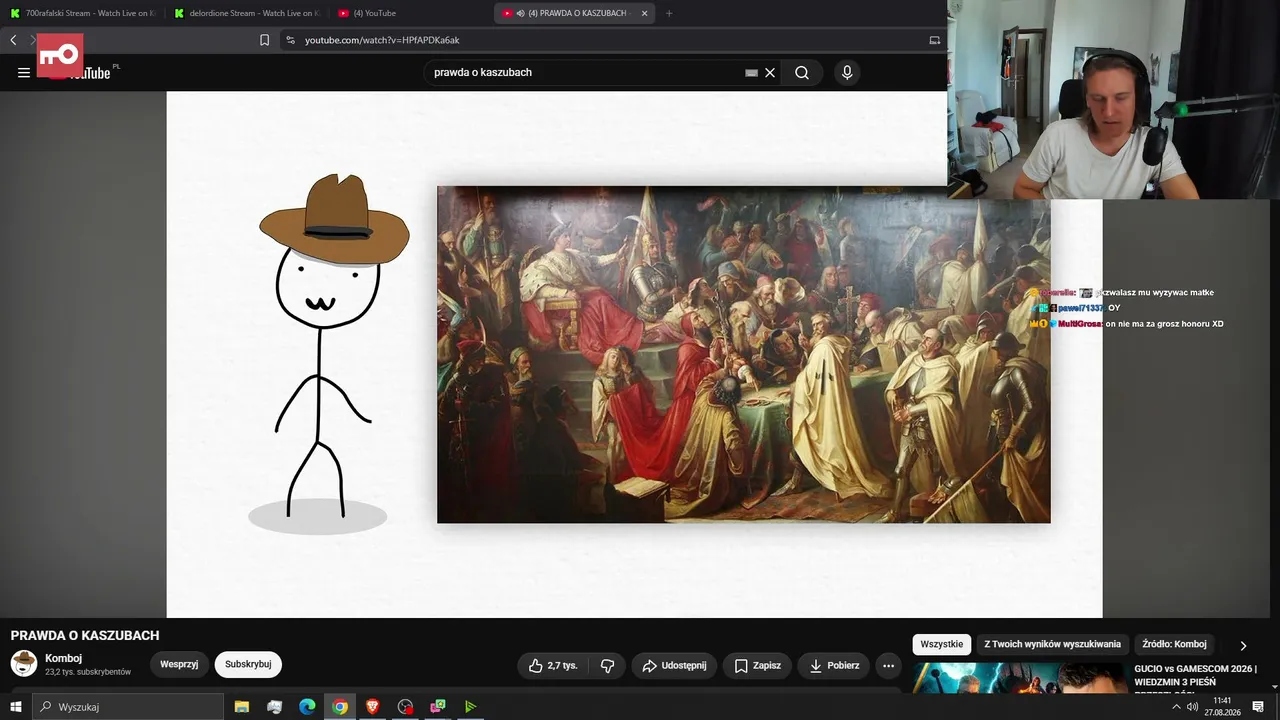
Task: Clear the YouTube search query
Action: (770, 73)
